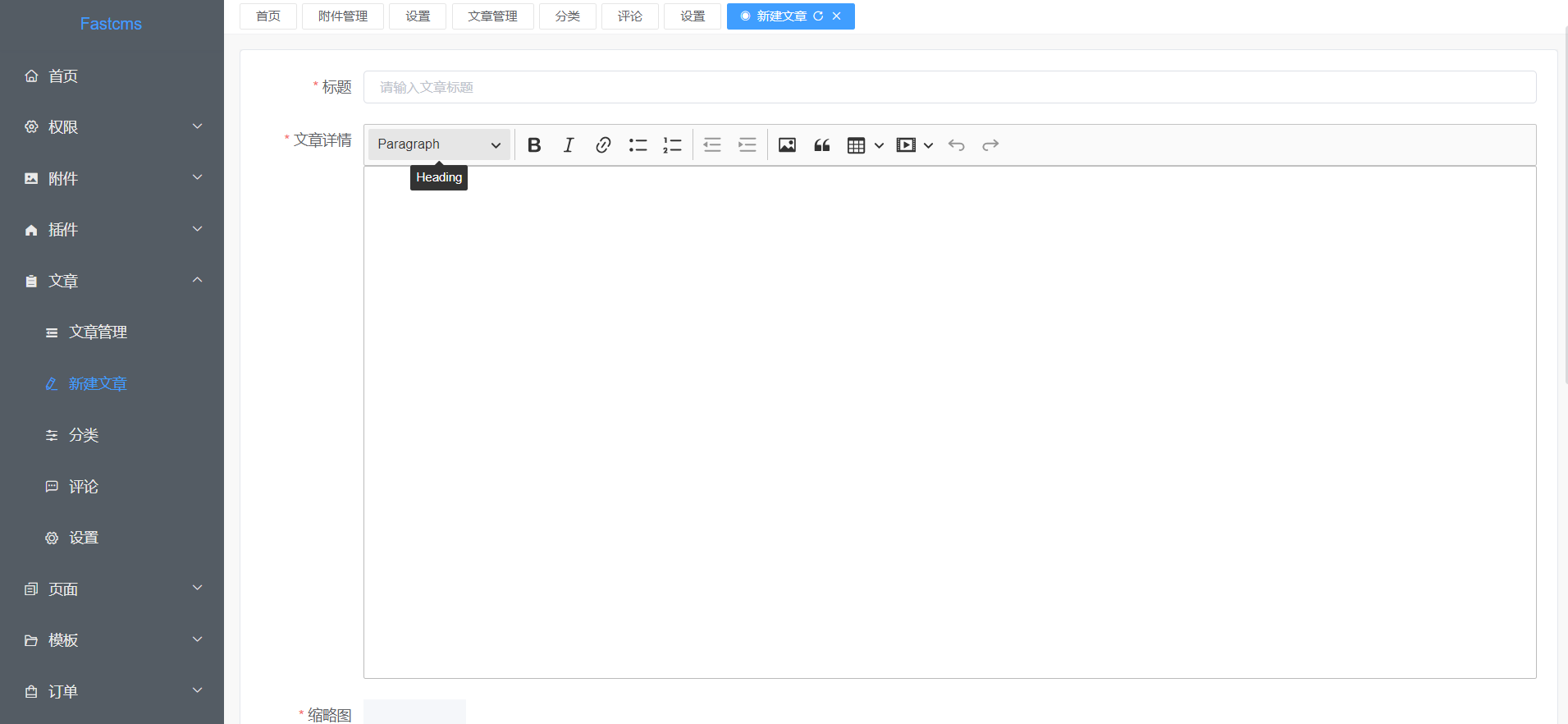The width and height of the screenshot is (1568, 724).
Task: Collapse the 文章 sidebar menu
Action: pyautogui.click(x=112, y=281)
